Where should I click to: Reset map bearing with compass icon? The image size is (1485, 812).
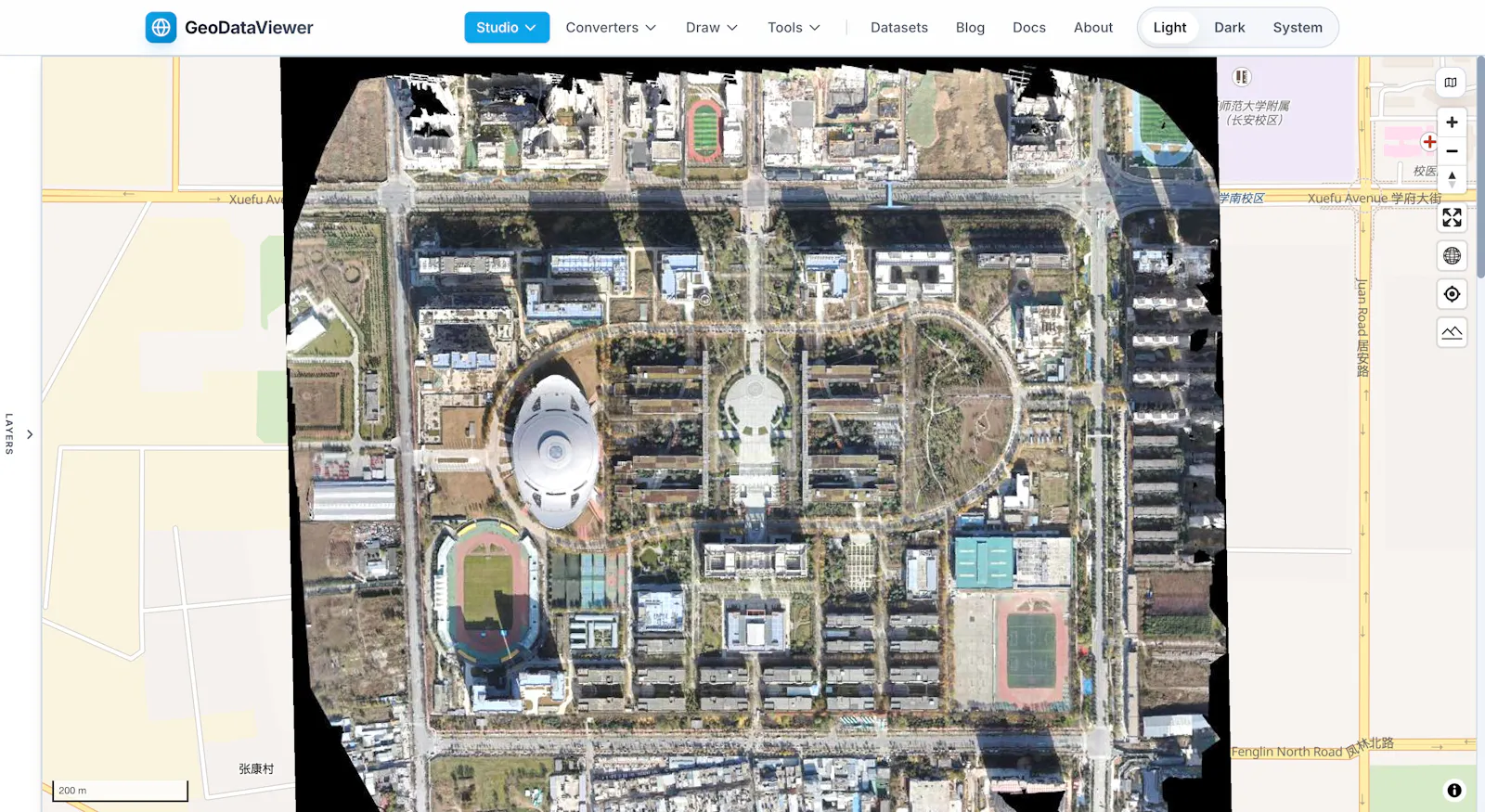point(1452,180)
